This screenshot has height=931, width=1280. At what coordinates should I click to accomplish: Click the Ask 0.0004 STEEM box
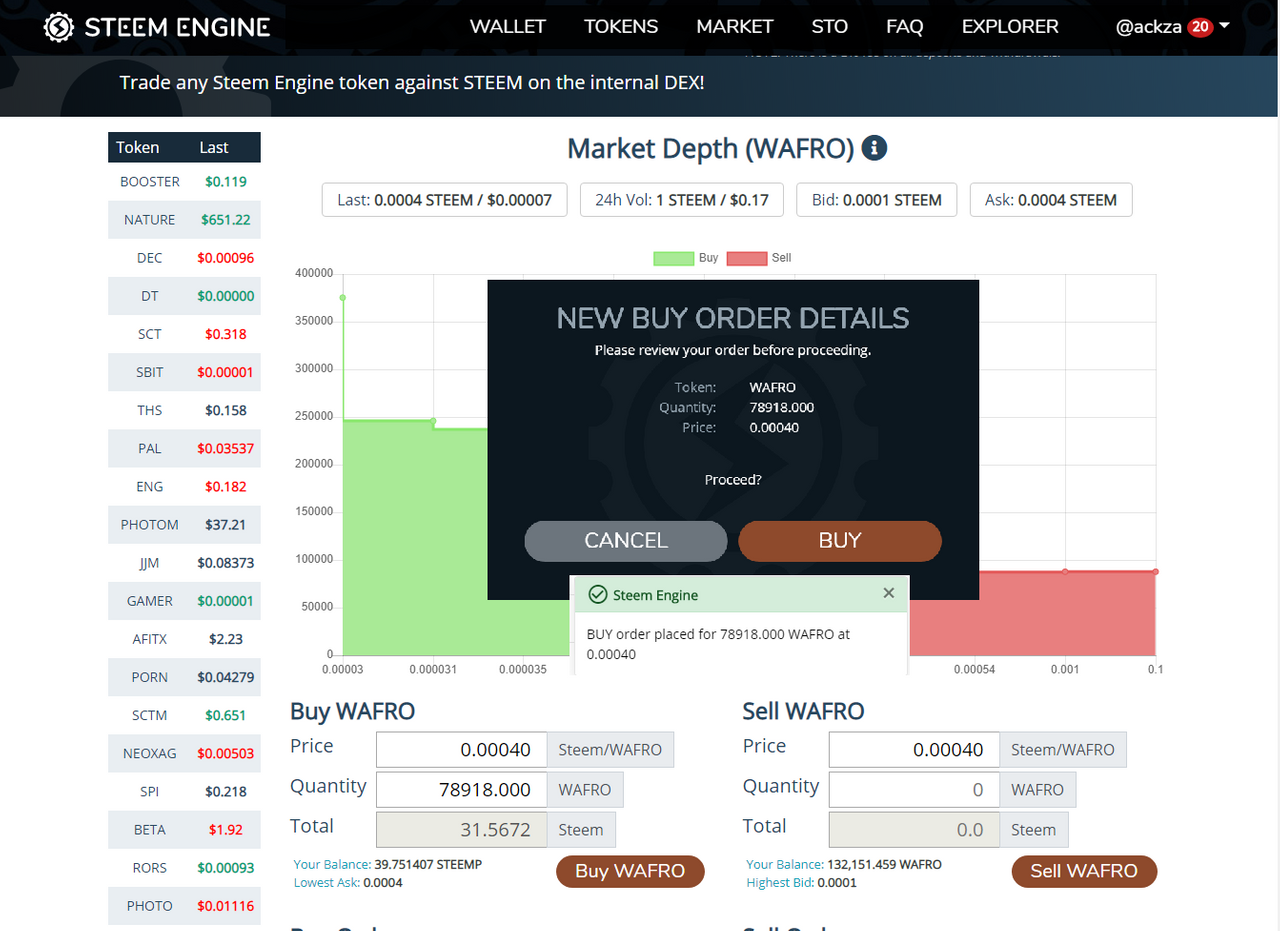(x=1051, y=200)
